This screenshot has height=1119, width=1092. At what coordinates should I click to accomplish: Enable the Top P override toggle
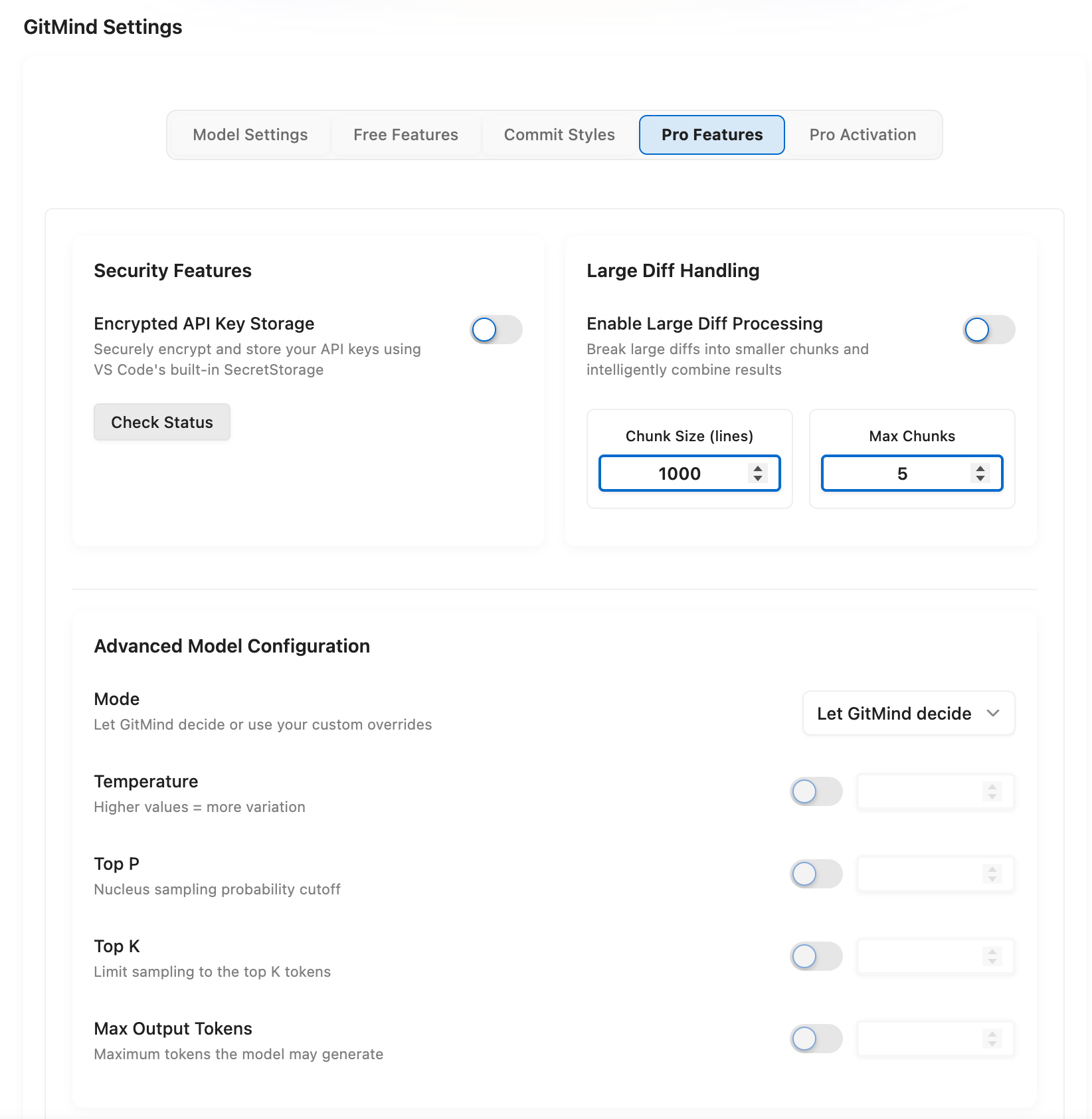[x=816, y=874]
